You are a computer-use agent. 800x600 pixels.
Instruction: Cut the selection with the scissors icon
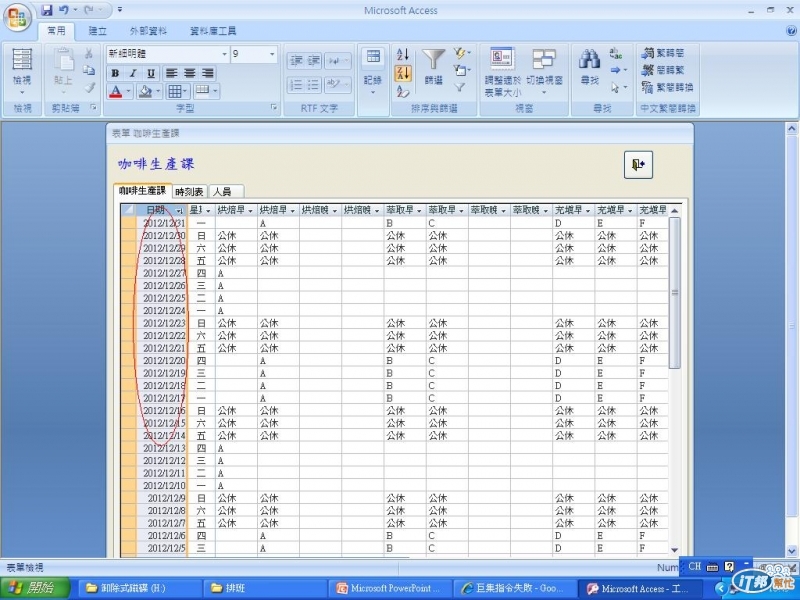pos(89,53)
